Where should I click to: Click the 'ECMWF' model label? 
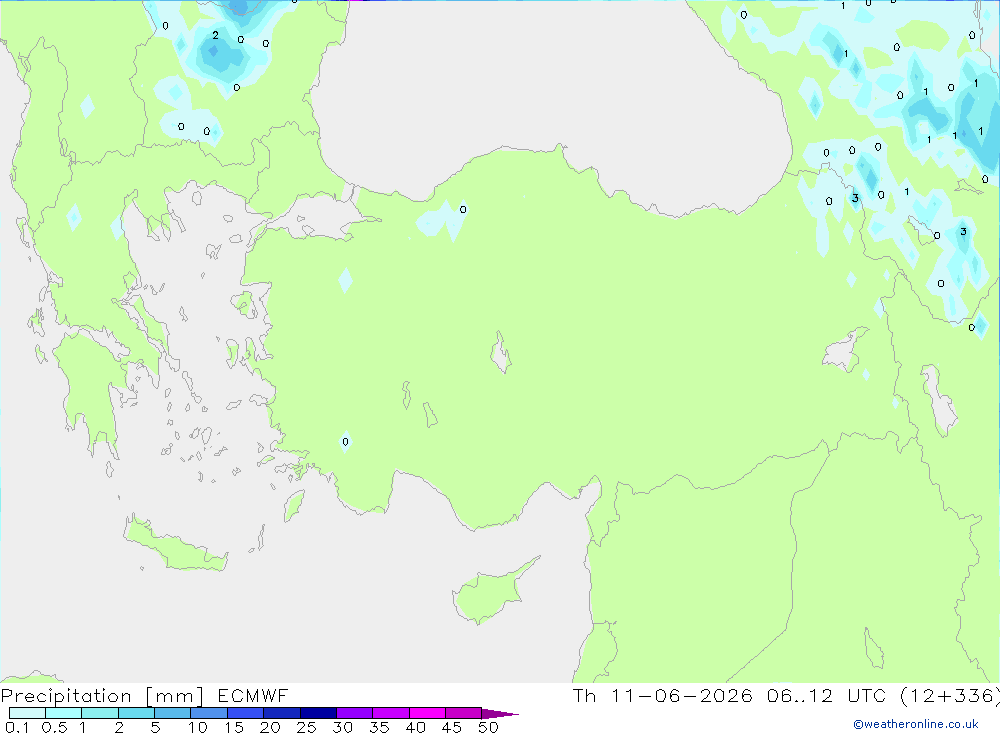tap(253, 695)
